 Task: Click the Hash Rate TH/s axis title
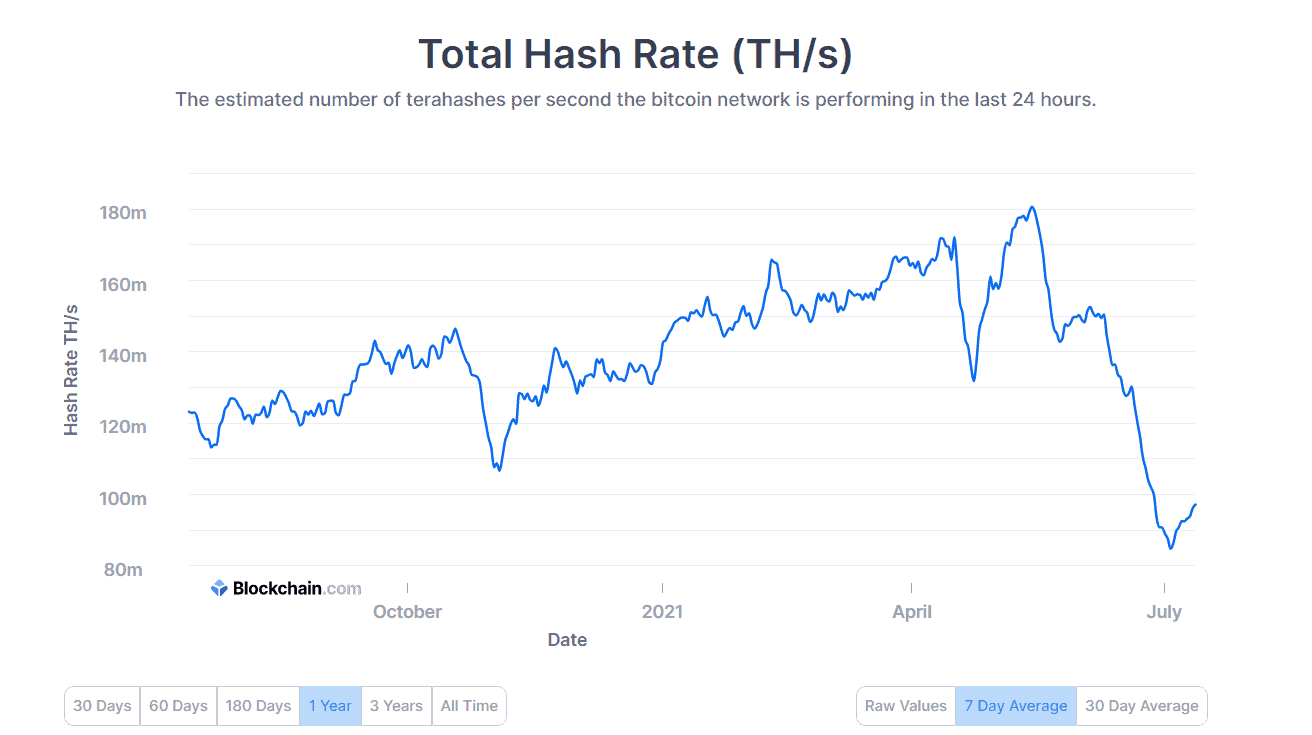click(x=73, y=369)
